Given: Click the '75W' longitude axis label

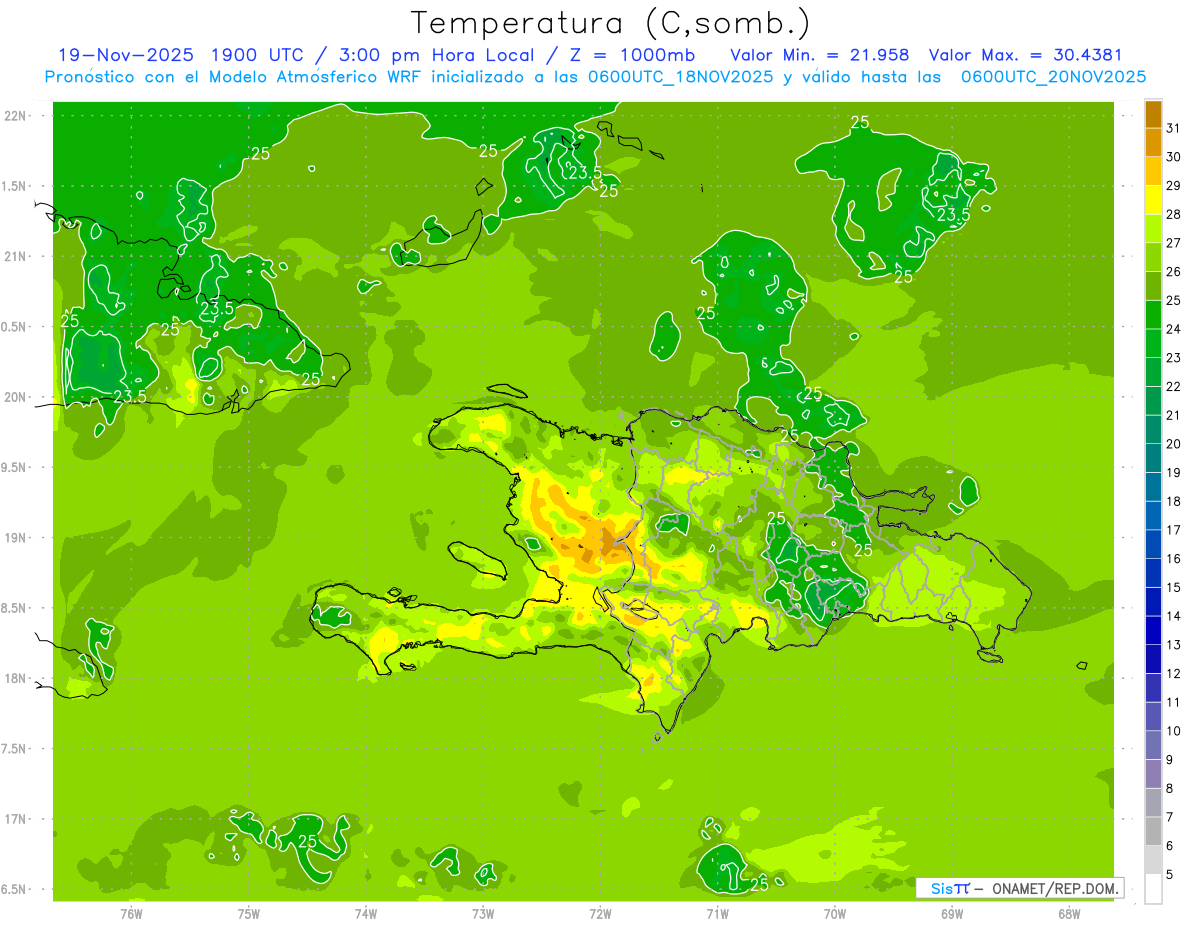Looking at the screenshot, I should [249, 913].
